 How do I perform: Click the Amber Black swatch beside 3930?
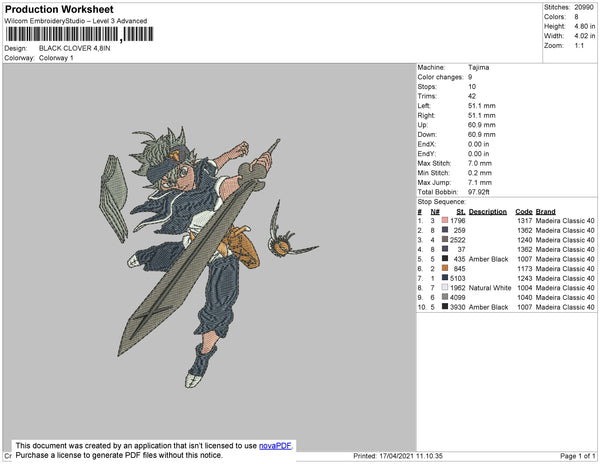445,307
